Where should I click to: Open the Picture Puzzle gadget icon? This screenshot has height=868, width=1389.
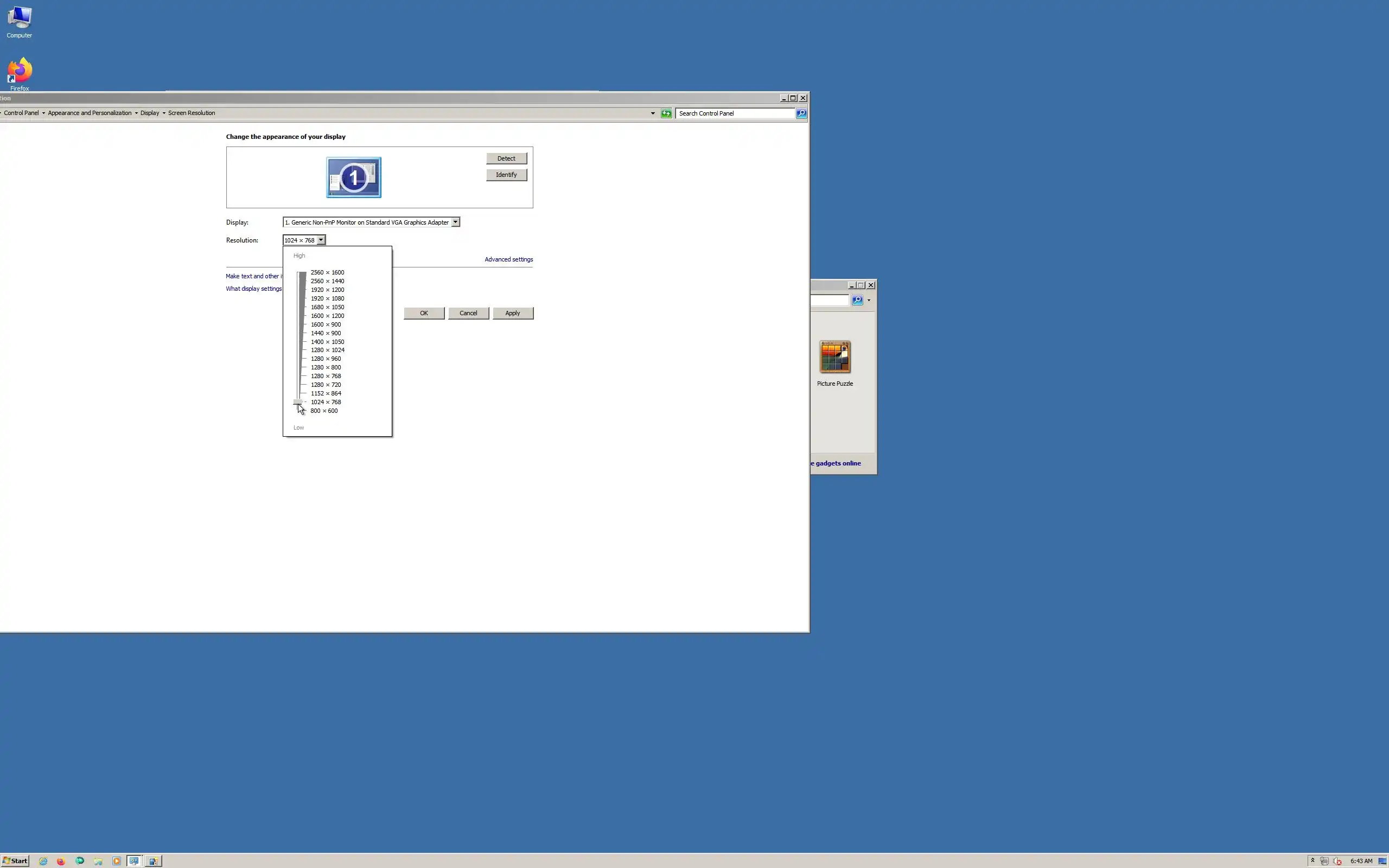tap(834, 356)
